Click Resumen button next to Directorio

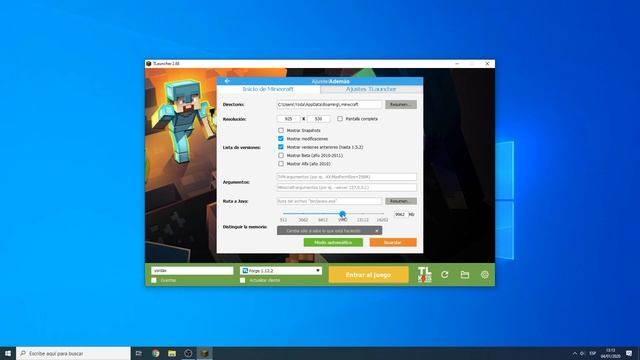coord(401,104)
